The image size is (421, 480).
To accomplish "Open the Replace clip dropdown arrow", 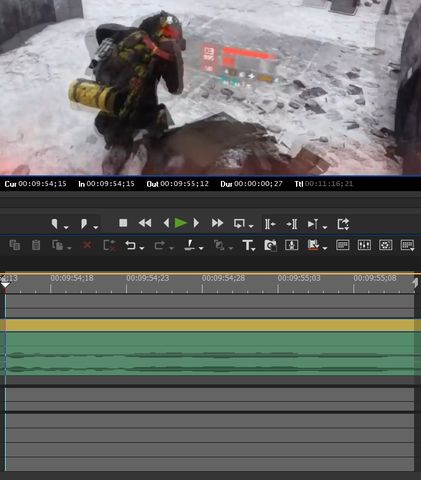I will click(x=69, y=248).
